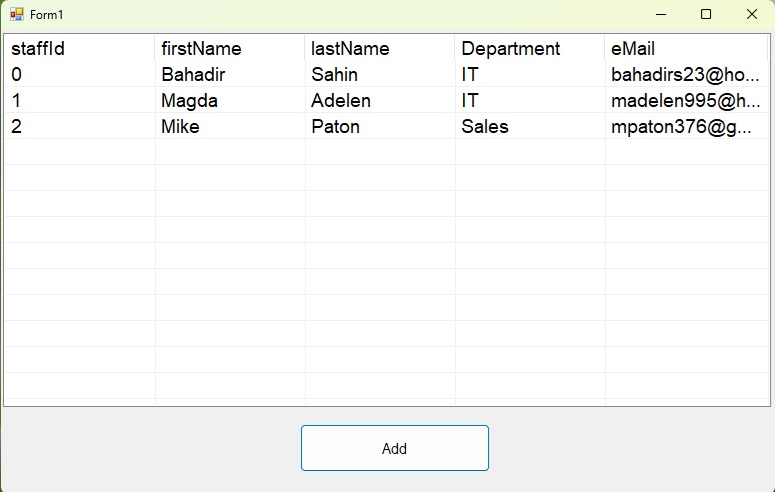
Task: Click the Add button
Action: pyautogui.click(x=394, y=448)
